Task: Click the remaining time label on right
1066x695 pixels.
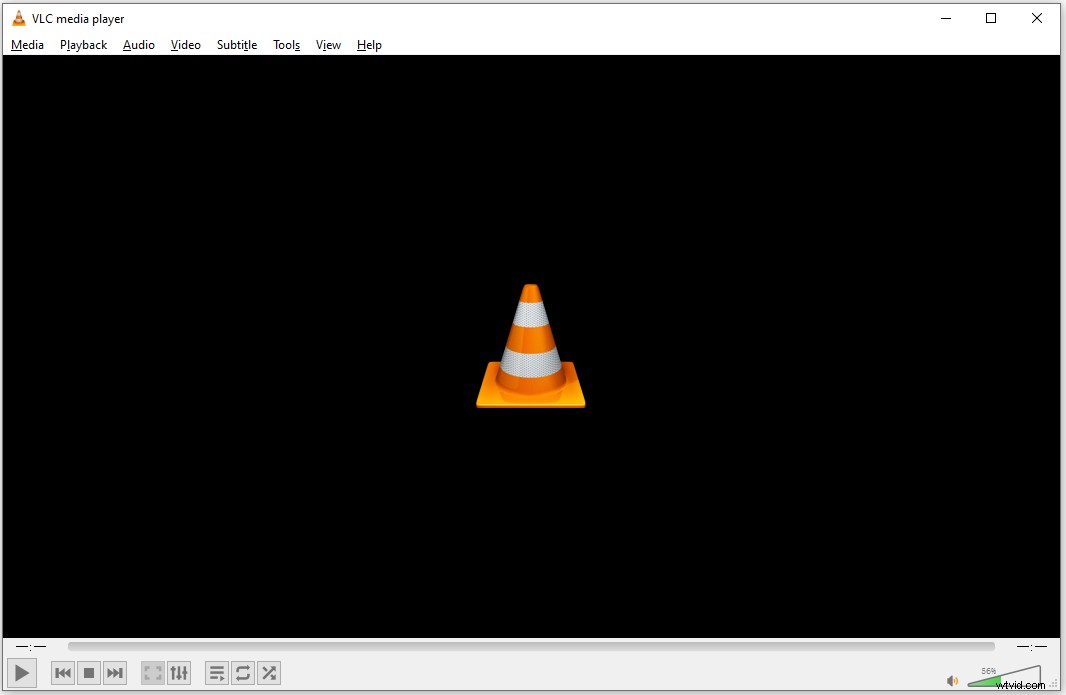Action: tap(1031, 647)
